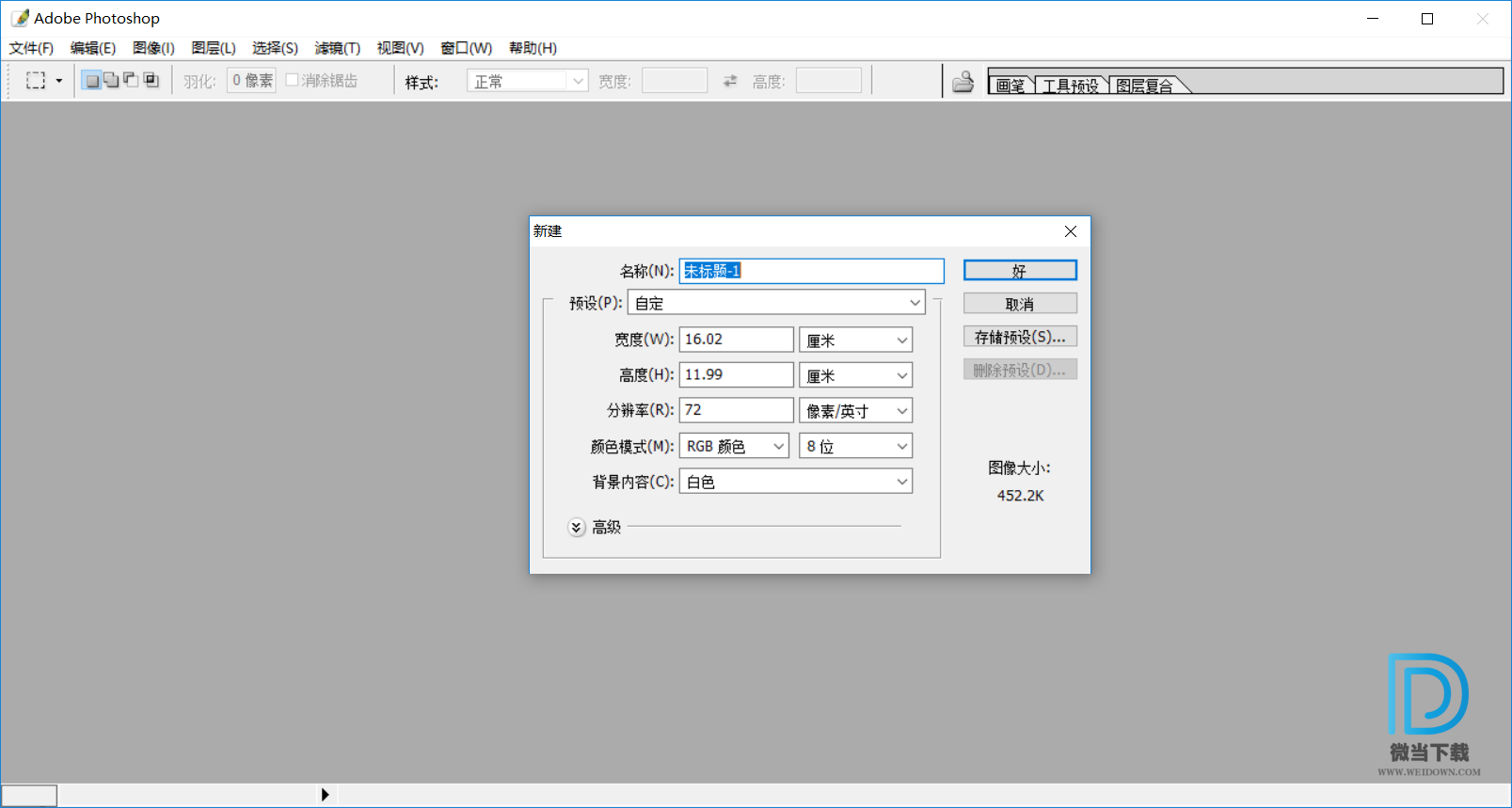Open the tool preset picker arrow

(59, 81)
